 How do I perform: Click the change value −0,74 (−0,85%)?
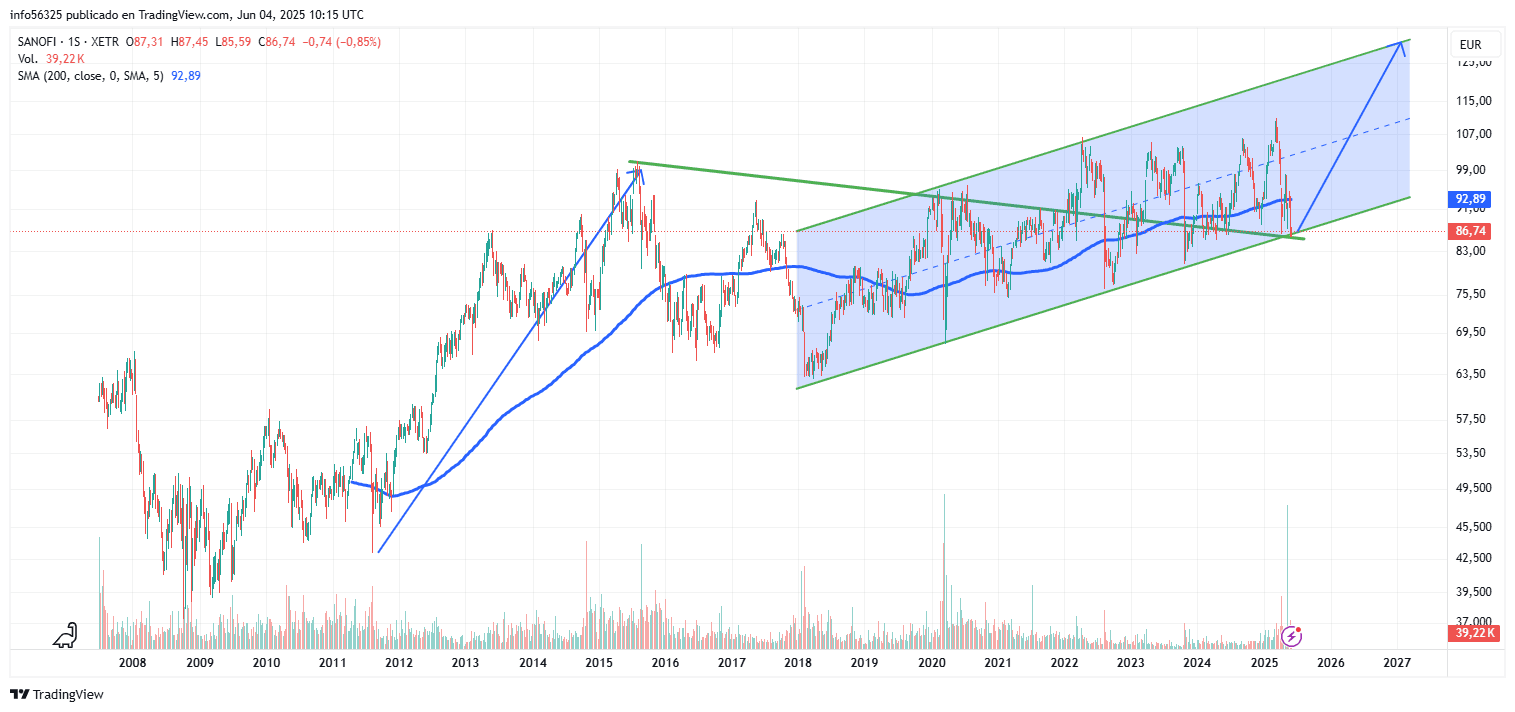(x=341, y=42)
